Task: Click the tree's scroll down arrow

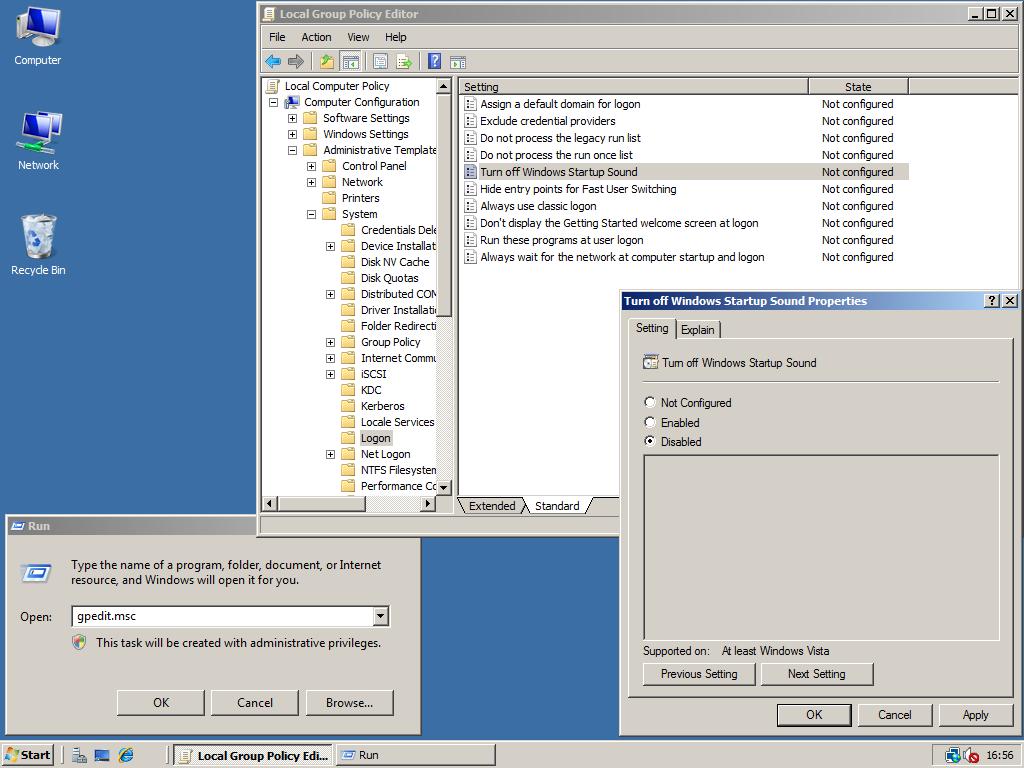Action: (x=444, y=487)
